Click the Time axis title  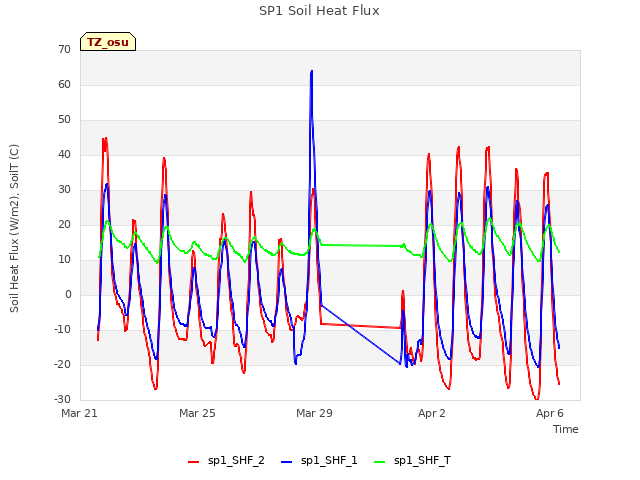[x=565, y=429]
